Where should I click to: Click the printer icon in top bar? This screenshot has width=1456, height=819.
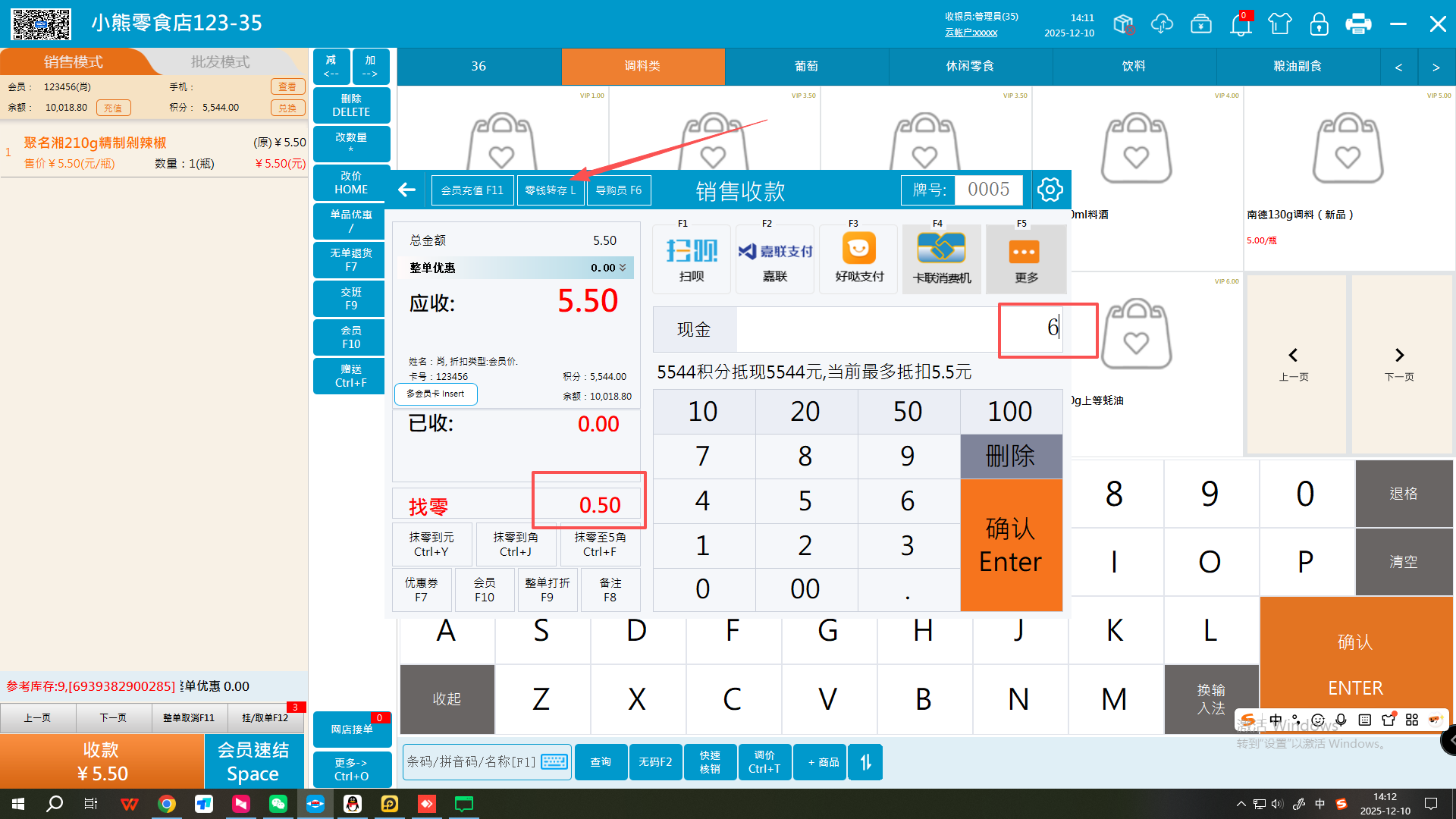pyautogui.click(x=1357, y=24)
